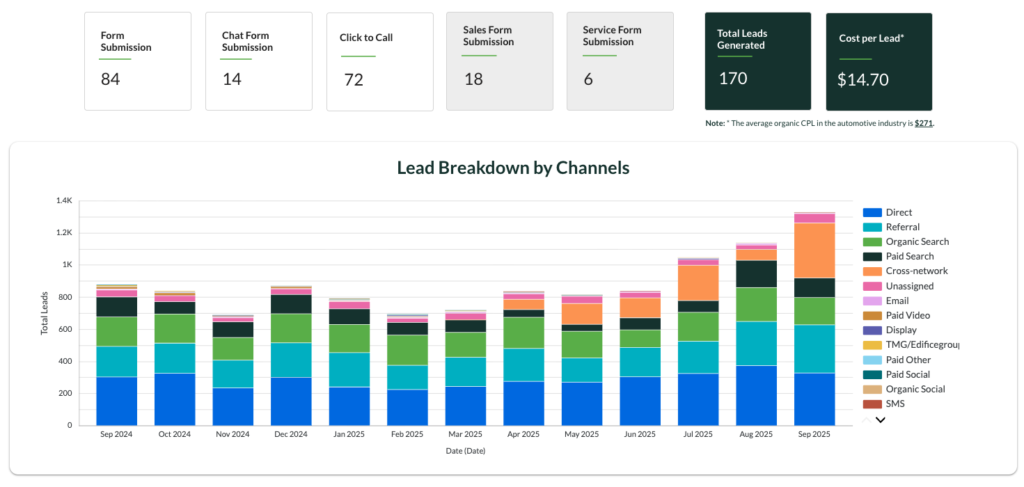Expand legend with the down chevron

tap(880, 420)
